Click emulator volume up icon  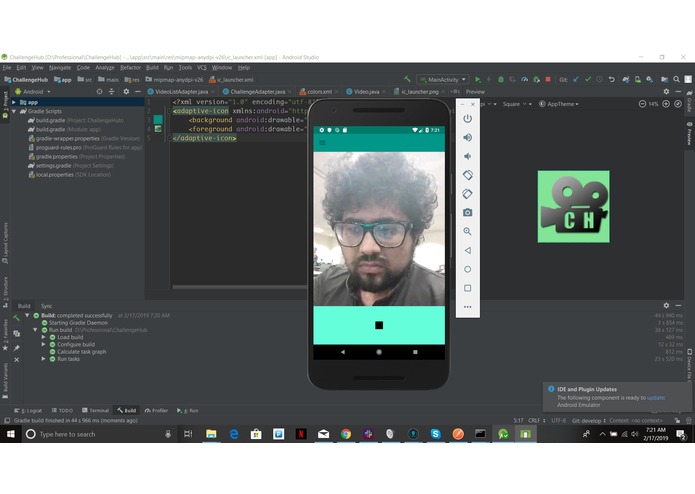click(x=468, y=137)
